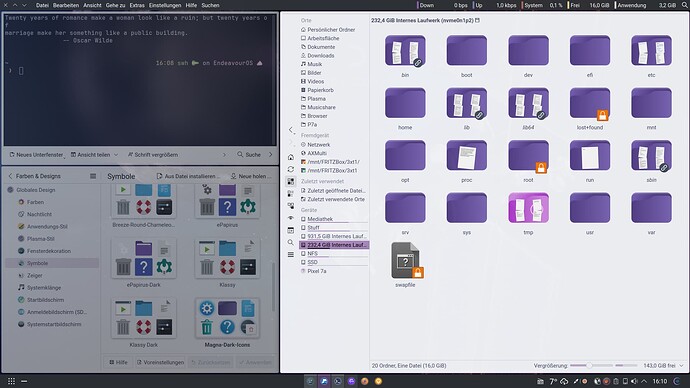Viewport: 690px width, 388px height.
Task: Open the Einstellungen menu
Action: click(165, 5)
